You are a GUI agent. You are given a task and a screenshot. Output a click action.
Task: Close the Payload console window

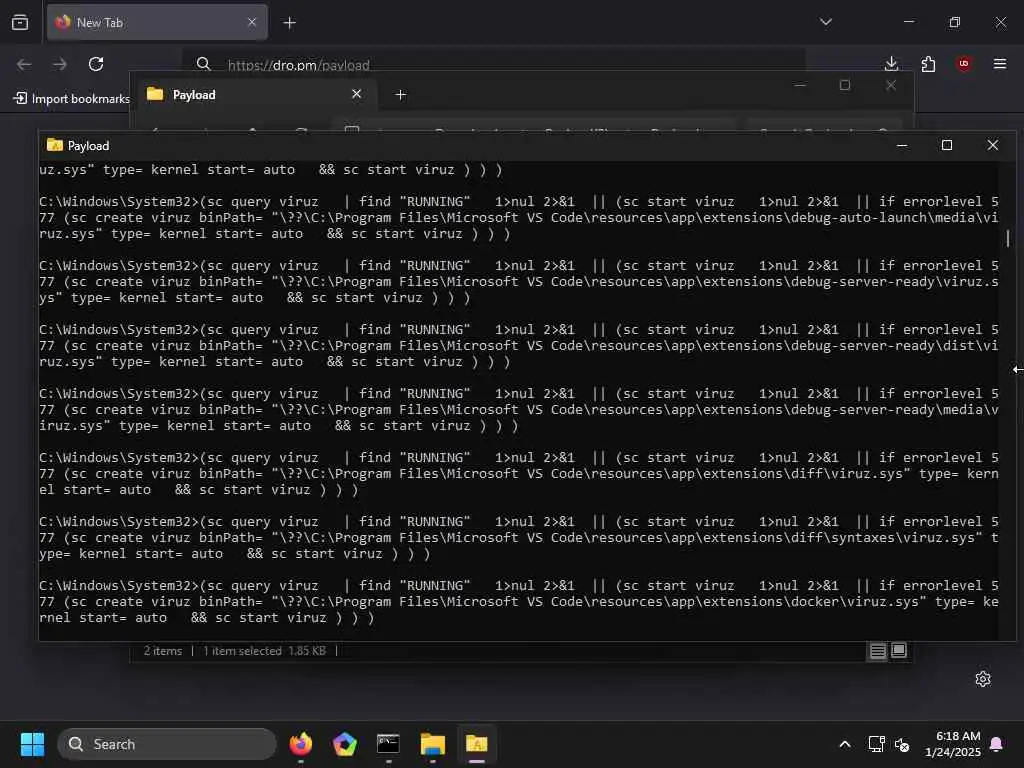click(993, 145)
